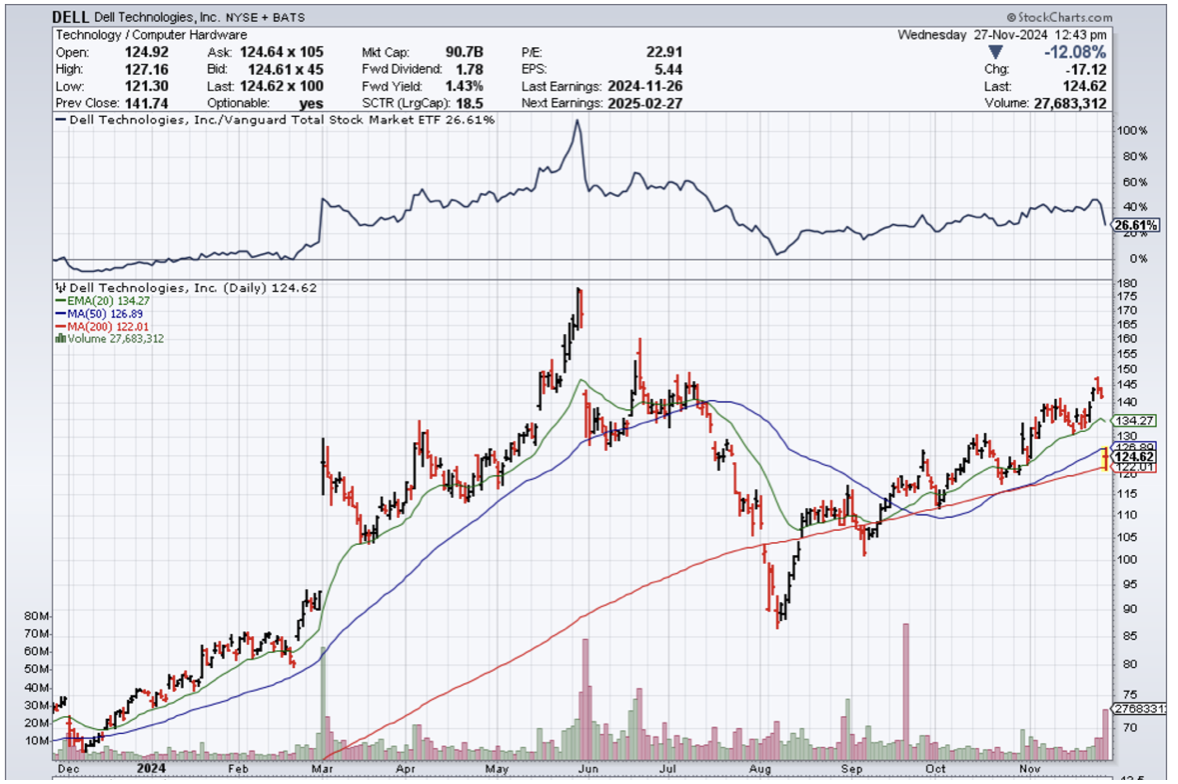Click the candlestick icon beside Dell Technologies (Daily)
Screen dimensions: 1178x784
pos(62,288)
